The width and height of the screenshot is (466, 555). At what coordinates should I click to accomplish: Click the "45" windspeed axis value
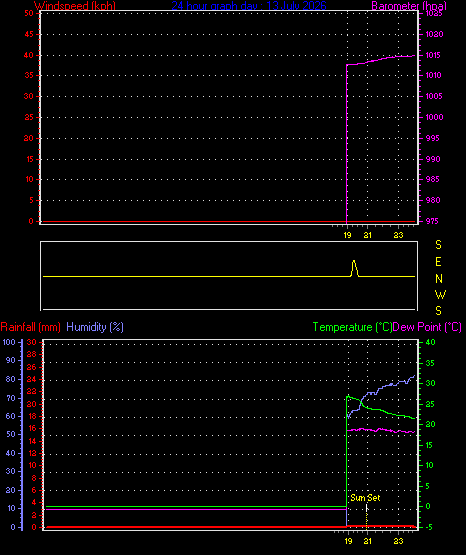pos(29,34)
